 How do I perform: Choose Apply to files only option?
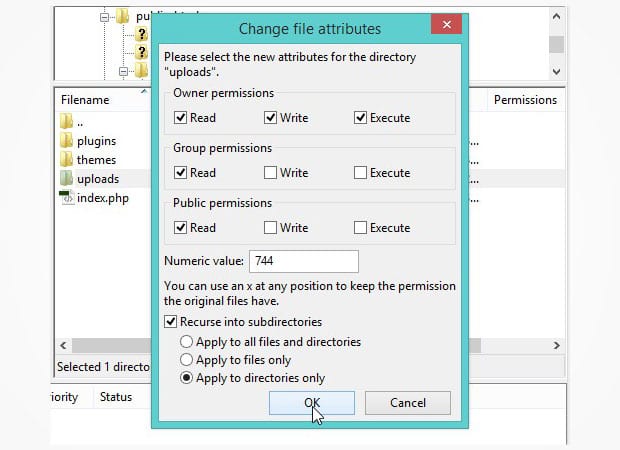pyautogui.click(x=186, y=359)
